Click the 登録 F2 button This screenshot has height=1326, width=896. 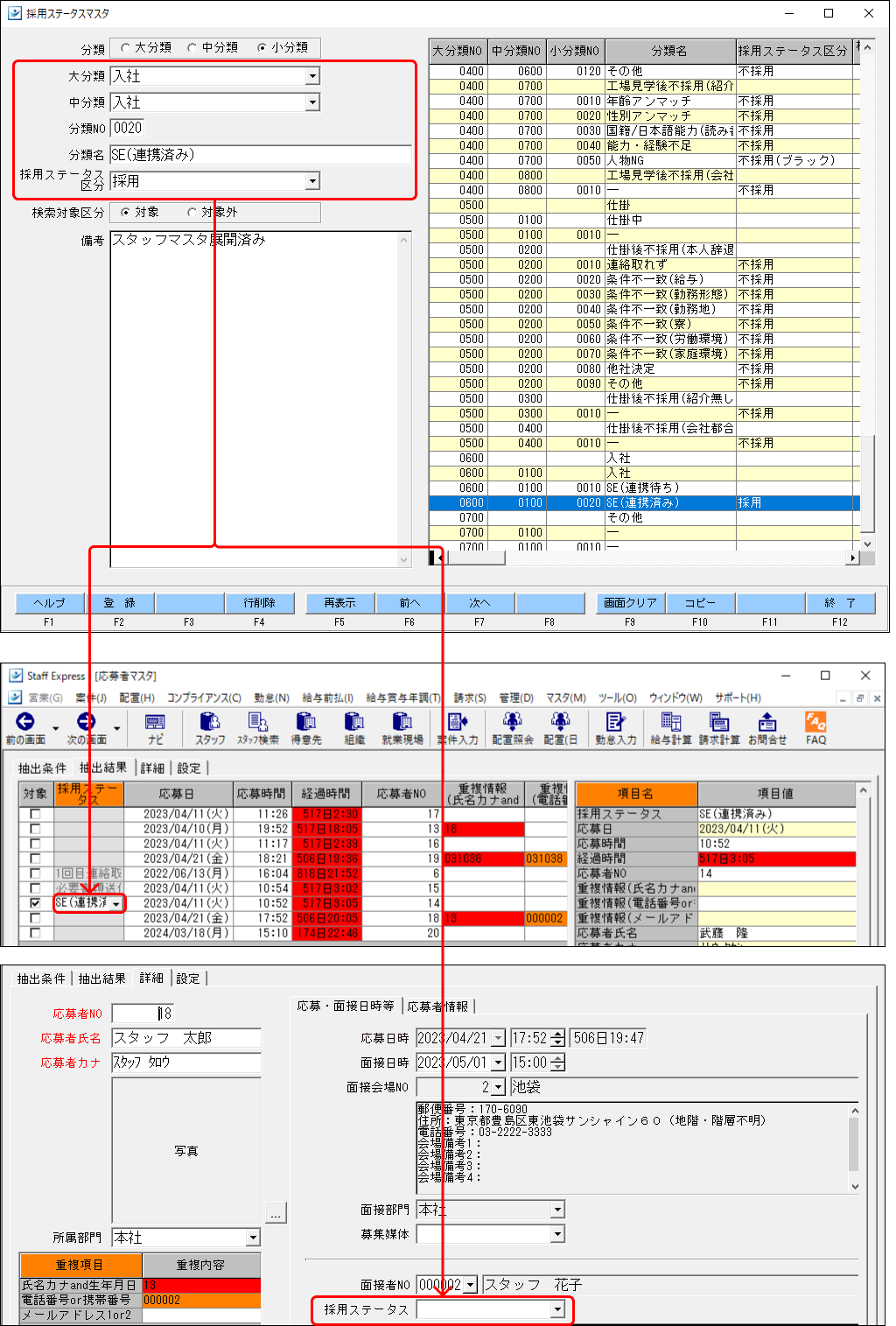[120, 603]
